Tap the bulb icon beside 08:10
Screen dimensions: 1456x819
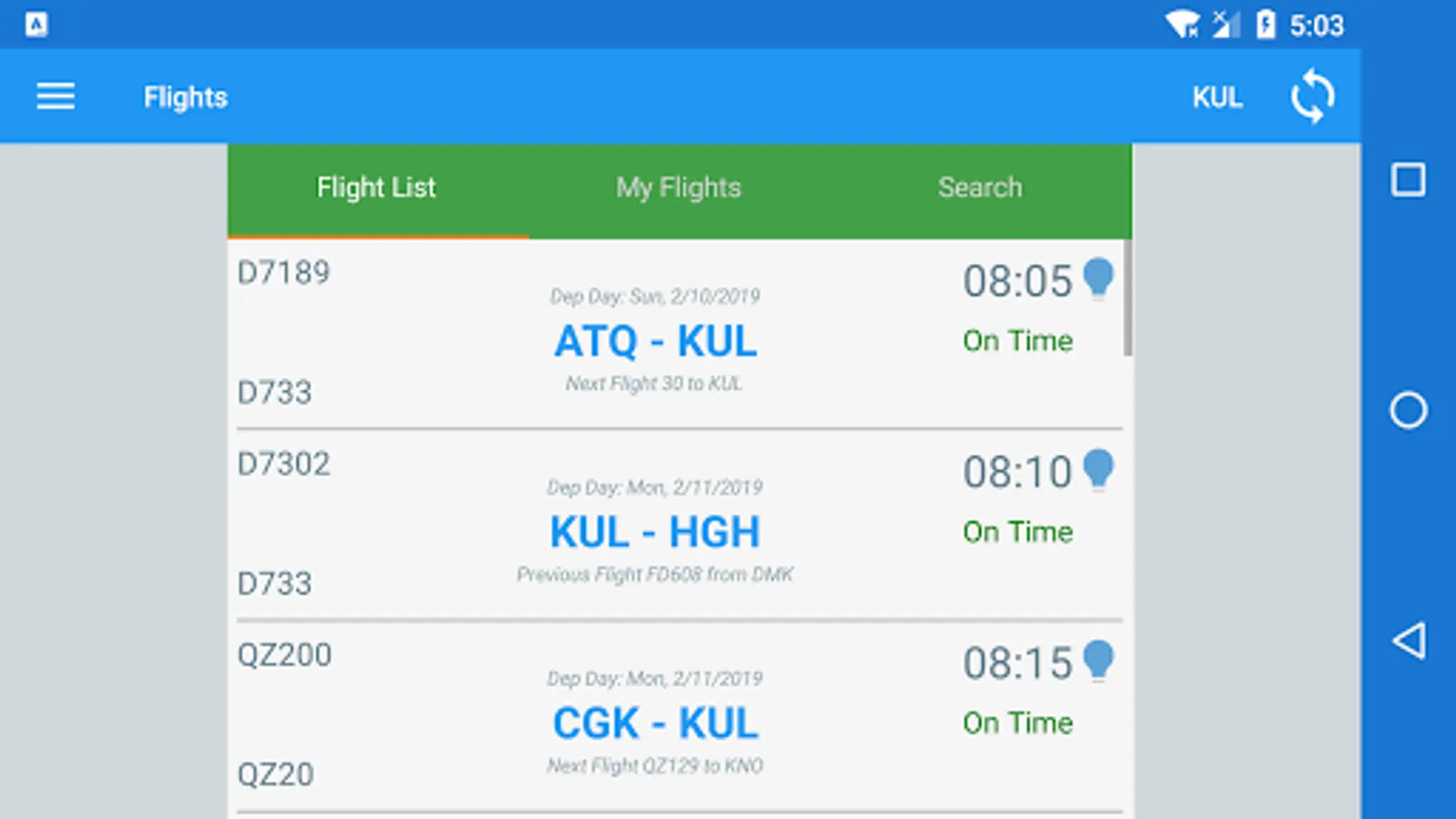[x=1098, y=469]
